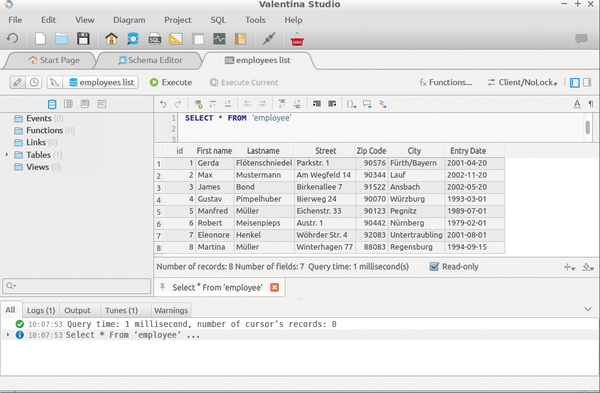This screenshot has width=600, height=393.
Task: Open Start Page via toolbar house icon
Action: click(111, 39)
